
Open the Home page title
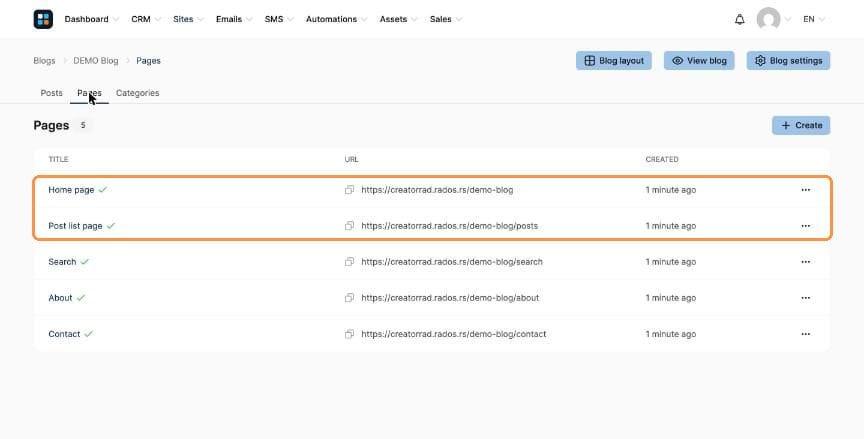click(71, 190)
